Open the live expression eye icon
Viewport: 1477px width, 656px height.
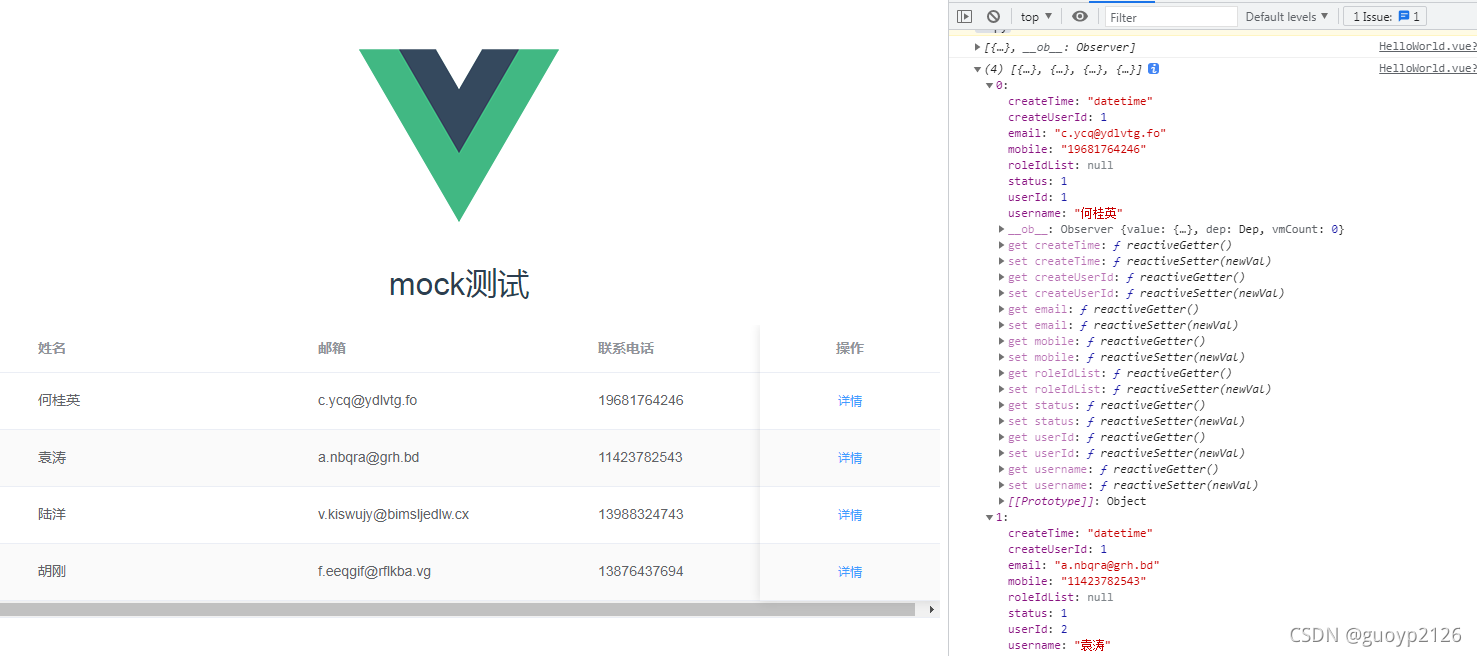click(x=1080, y=16)
